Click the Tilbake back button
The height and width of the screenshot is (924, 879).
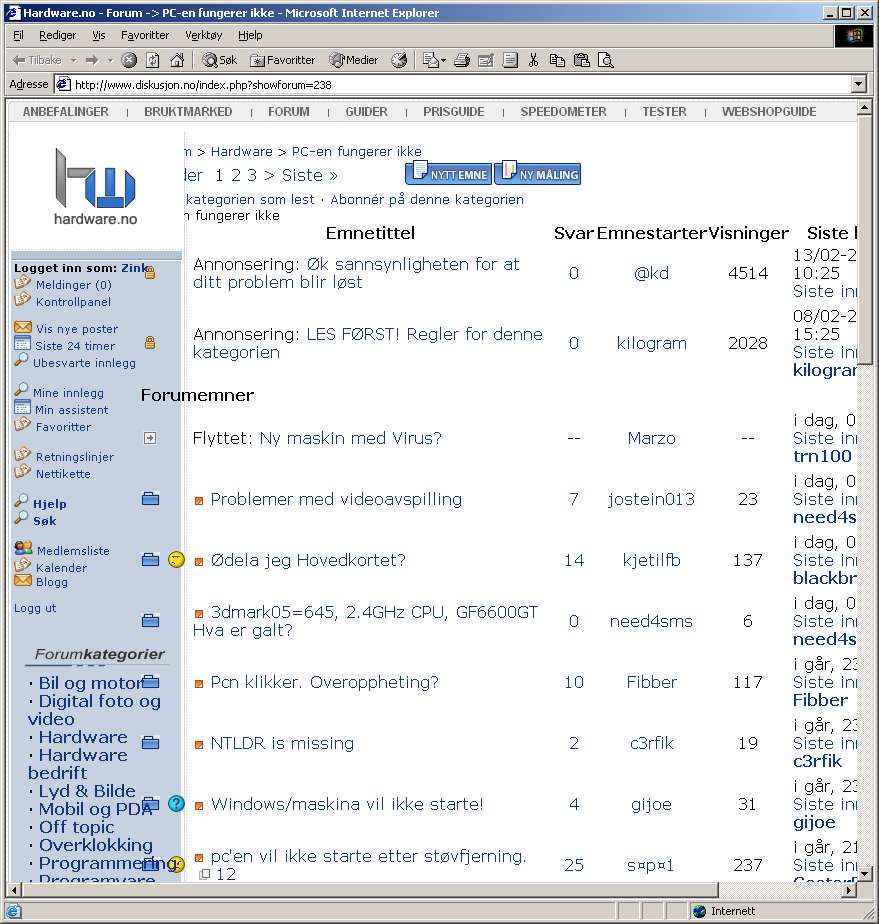point(37,60)
